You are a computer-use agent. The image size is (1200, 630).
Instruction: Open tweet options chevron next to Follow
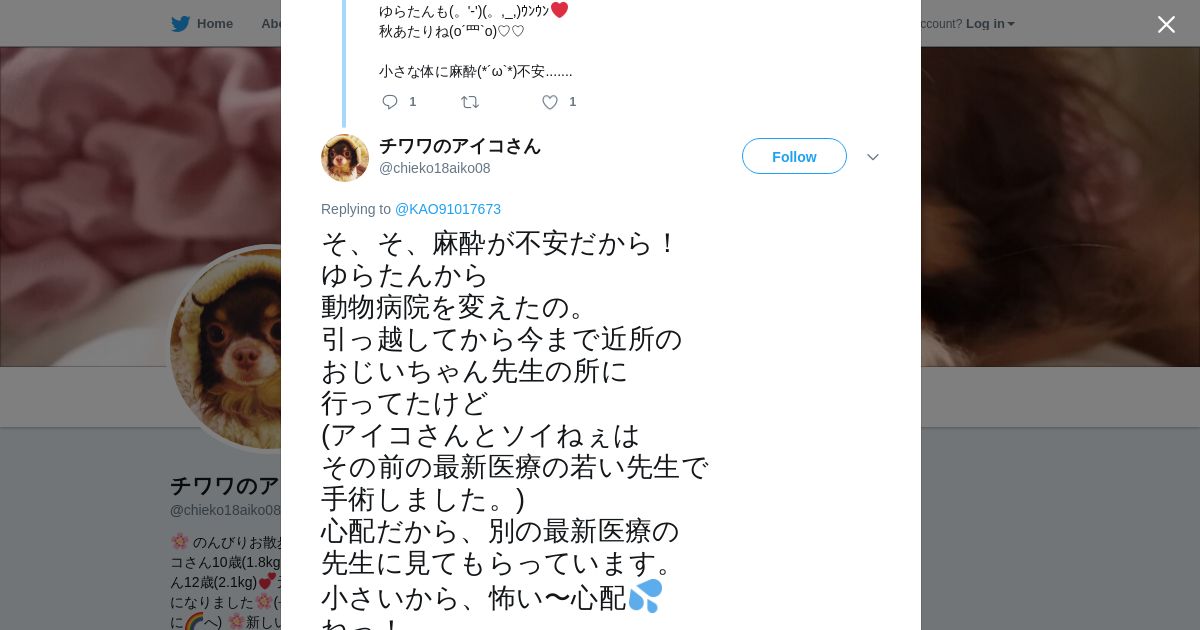[x=873, y=157]
